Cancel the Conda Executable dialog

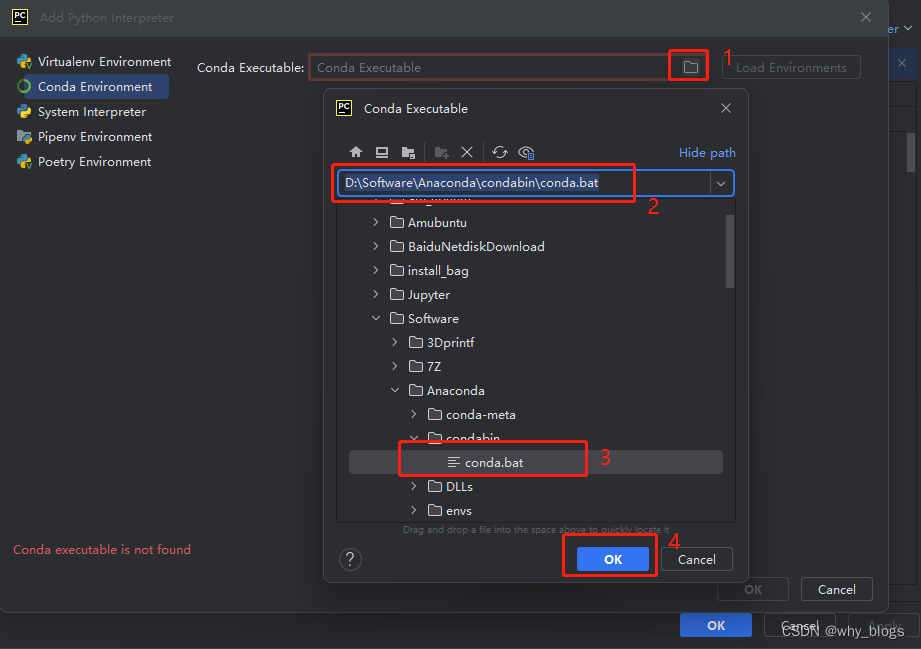pos(697,559)
